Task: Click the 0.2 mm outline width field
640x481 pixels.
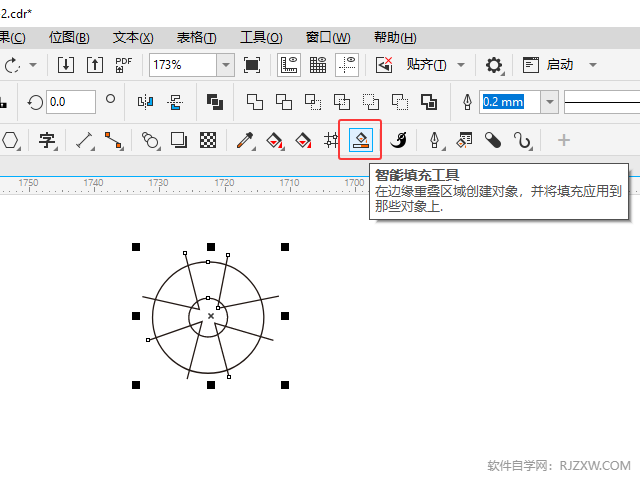Action: coord(510,102)
